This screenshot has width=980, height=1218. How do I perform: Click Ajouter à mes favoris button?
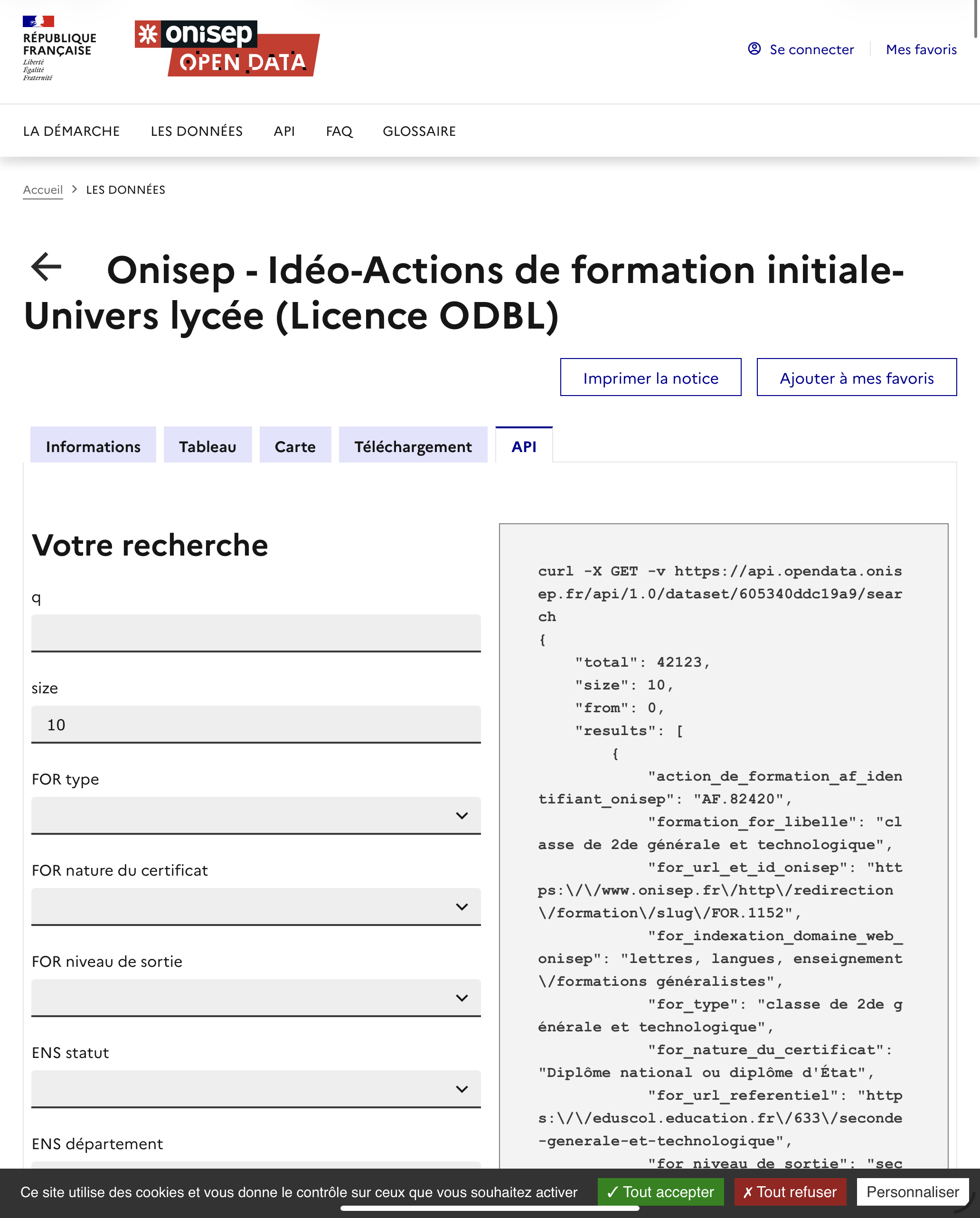point(856,378)
